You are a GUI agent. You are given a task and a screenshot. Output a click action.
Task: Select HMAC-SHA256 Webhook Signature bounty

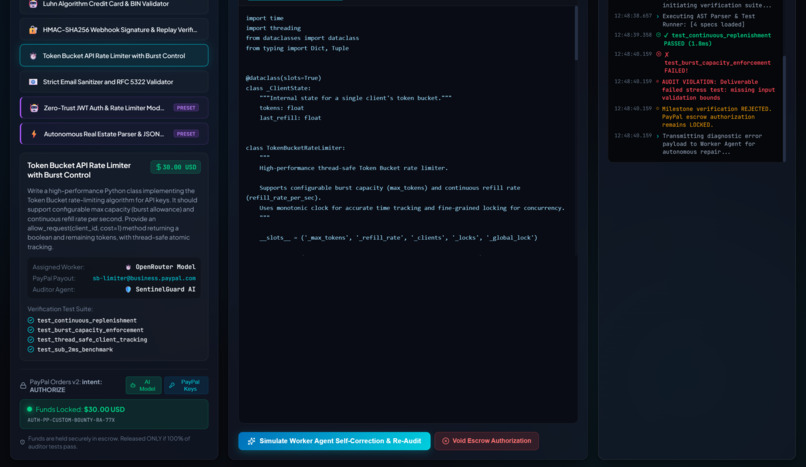[114, 30]
